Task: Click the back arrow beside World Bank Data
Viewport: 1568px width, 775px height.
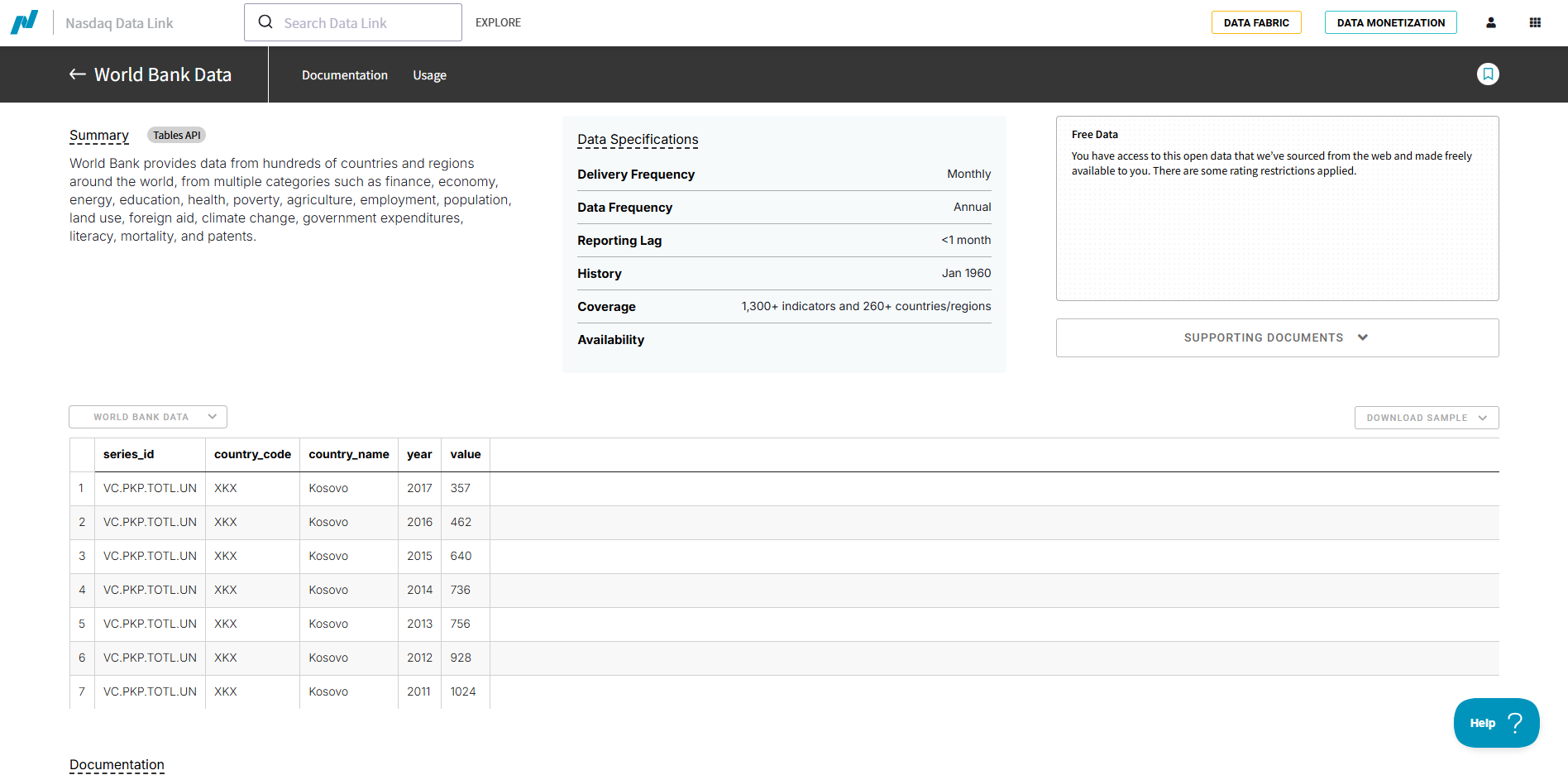Action: (x=78, y=74)
